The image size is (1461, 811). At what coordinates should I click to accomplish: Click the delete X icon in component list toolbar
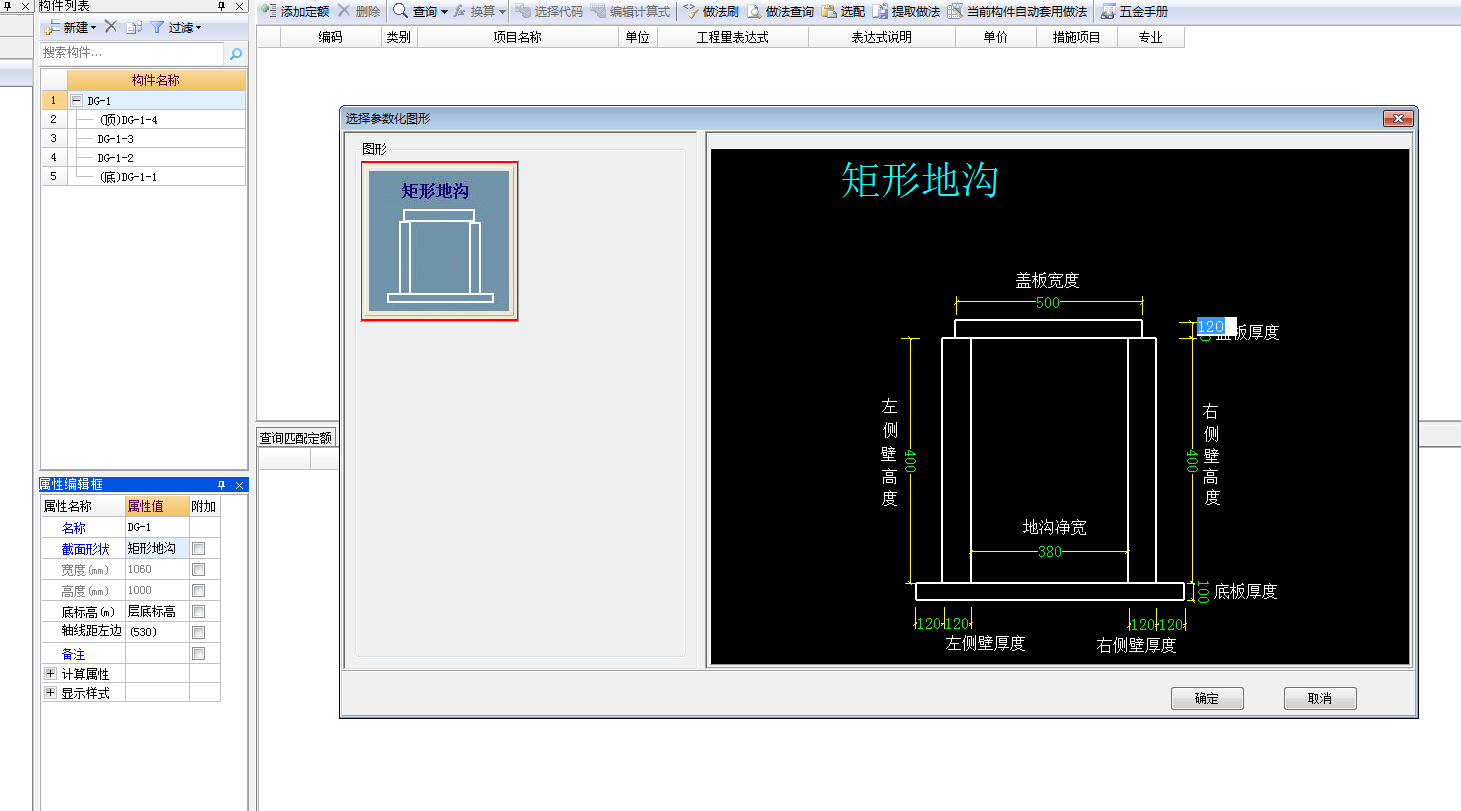110,27
